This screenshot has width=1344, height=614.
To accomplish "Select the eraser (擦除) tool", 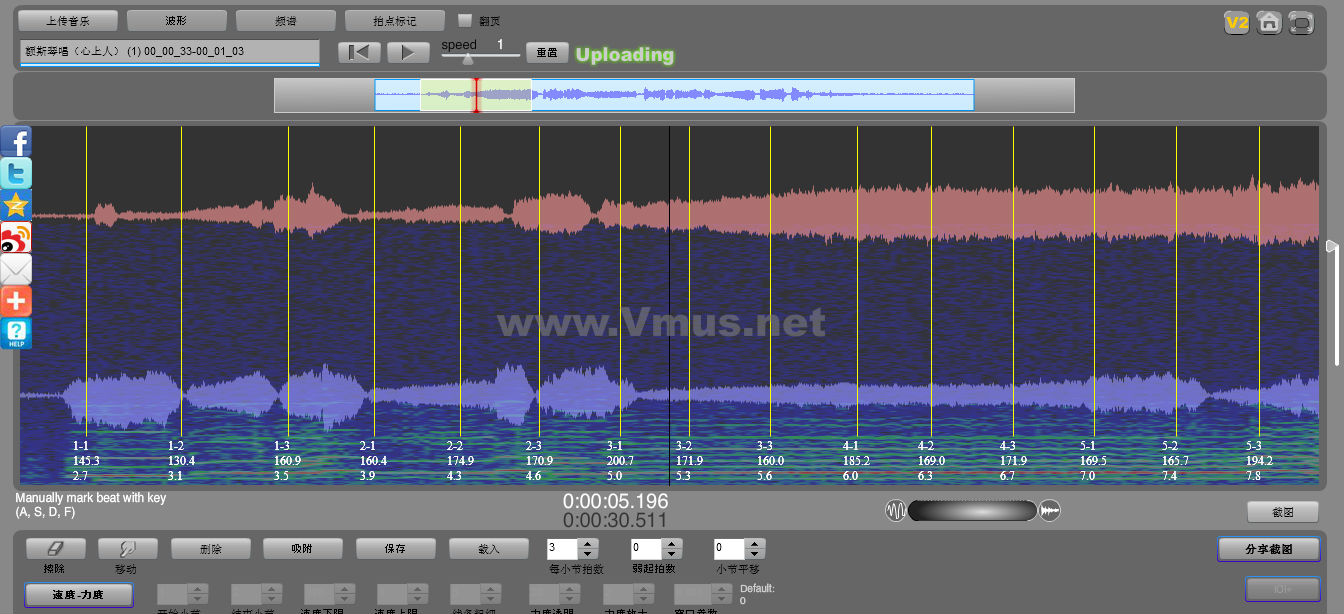I will pos(55,548).
